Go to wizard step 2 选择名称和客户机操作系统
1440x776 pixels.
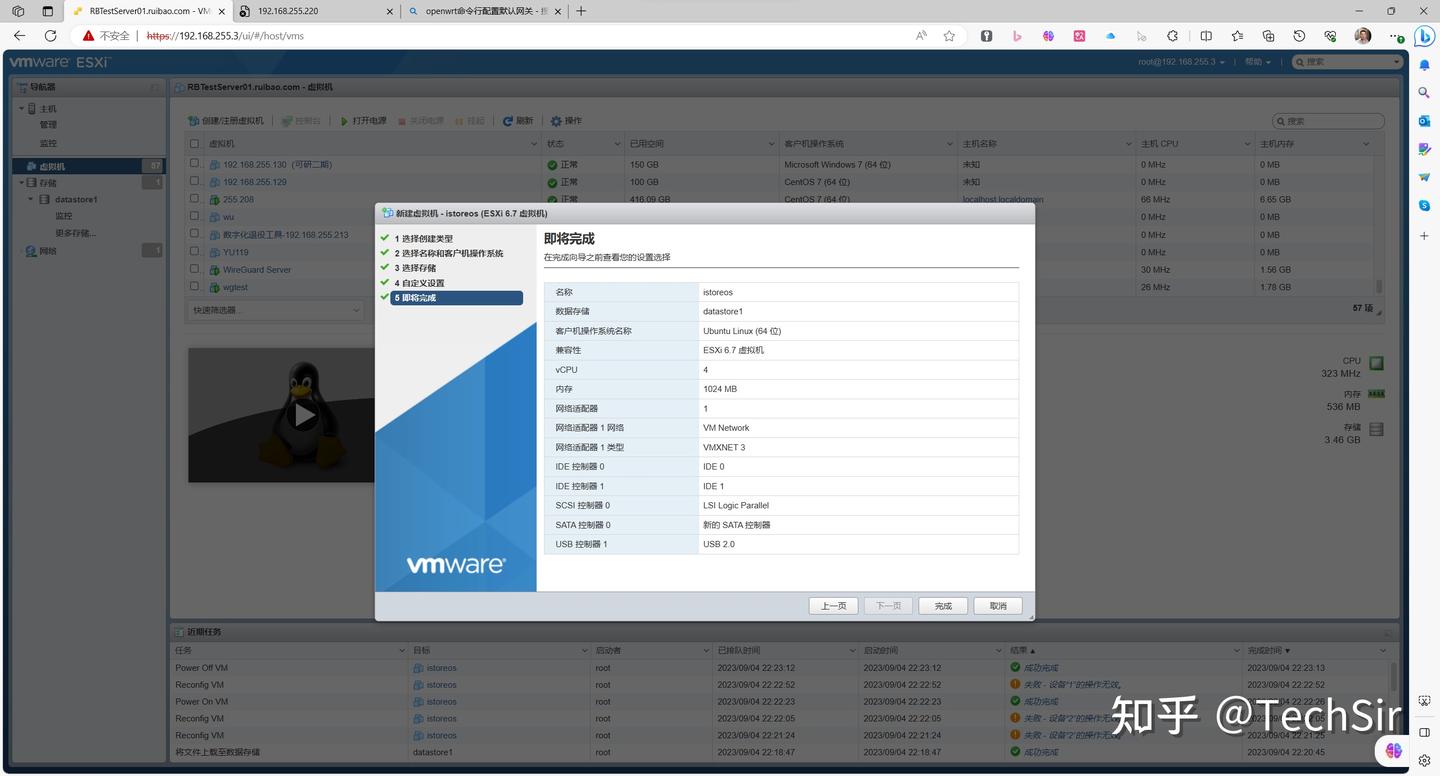[448, 254]
